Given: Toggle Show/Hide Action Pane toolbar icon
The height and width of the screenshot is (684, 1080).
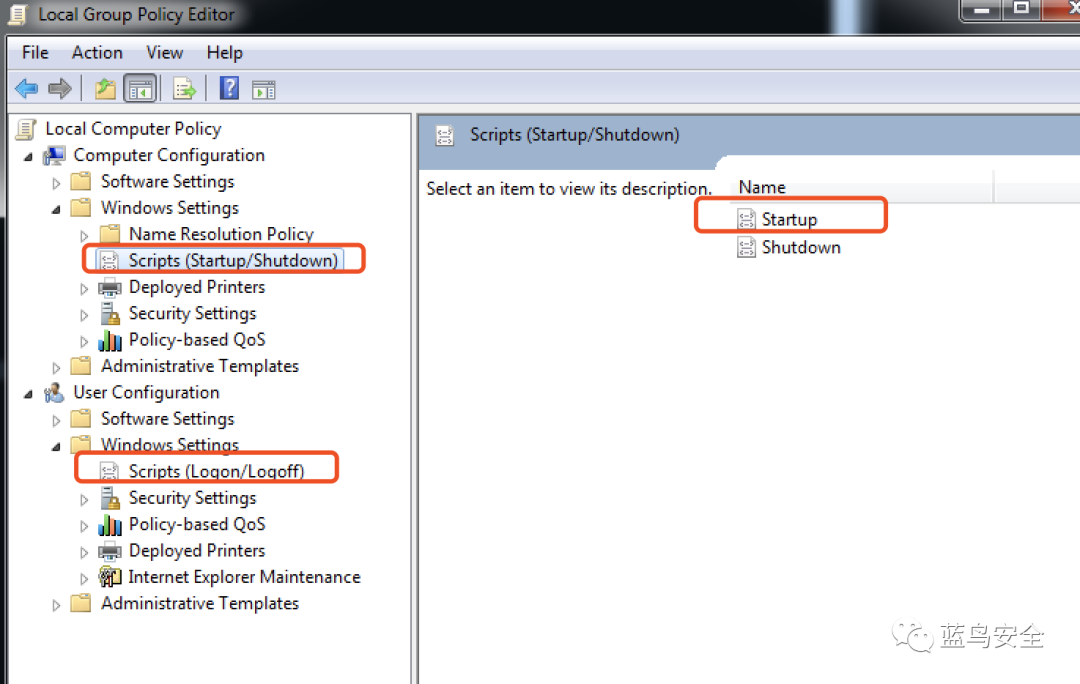Looking at the screenshot, I should [264, 90].
